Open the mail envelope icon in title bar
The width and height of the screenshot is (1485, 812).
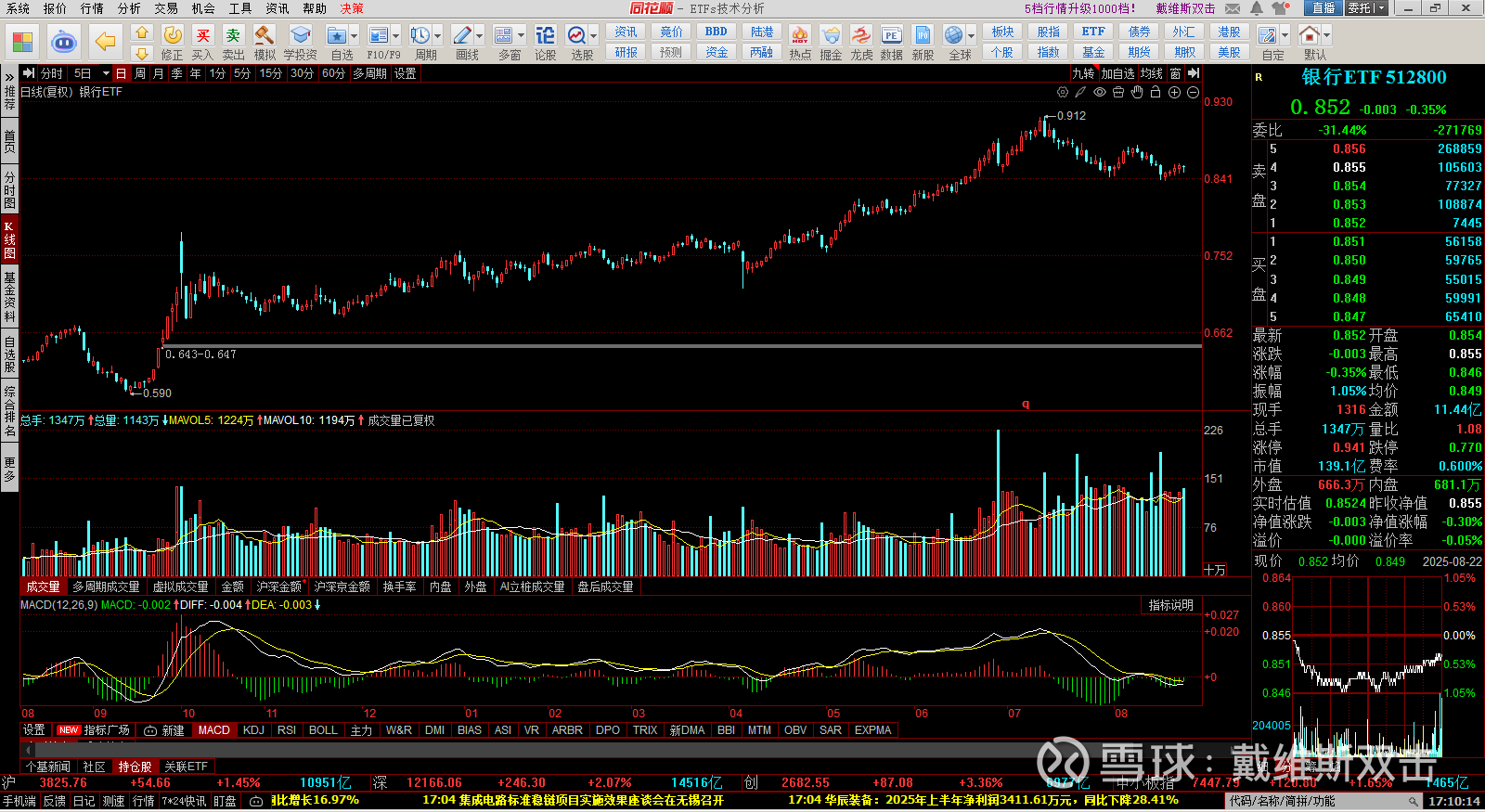pyautogui.click(x=1233, y=8)
